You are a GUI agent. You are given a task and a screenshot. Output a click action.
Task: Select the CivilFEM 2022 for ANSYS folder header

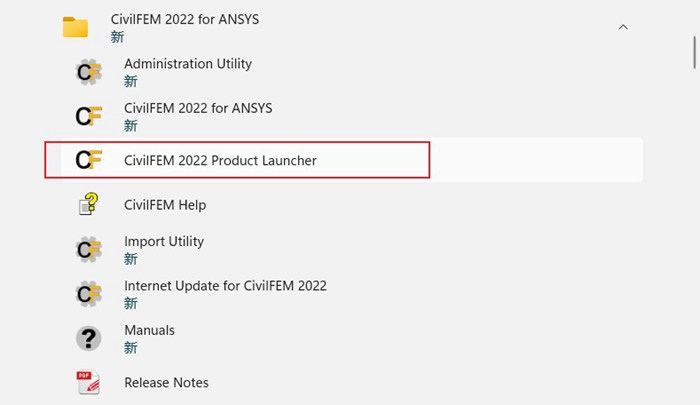(343, 27)
